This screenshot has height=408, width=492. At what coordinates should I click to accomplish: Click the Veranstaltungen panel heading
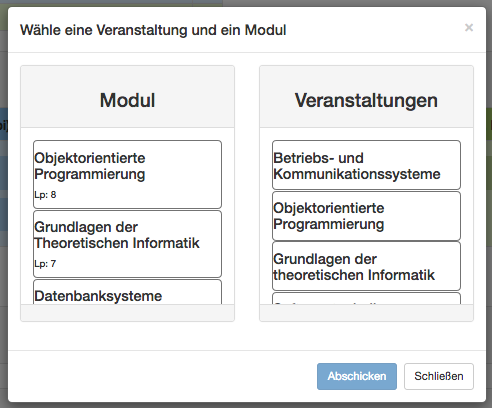[366, 100]
